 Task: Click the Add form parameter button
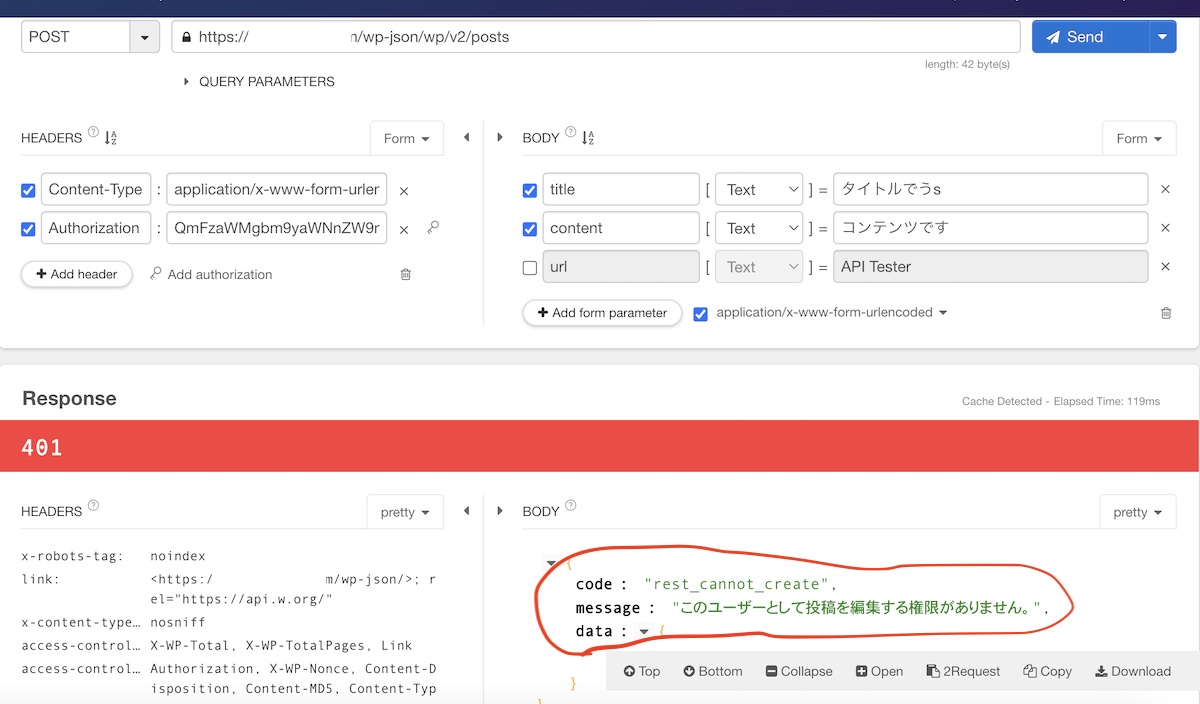601,312
